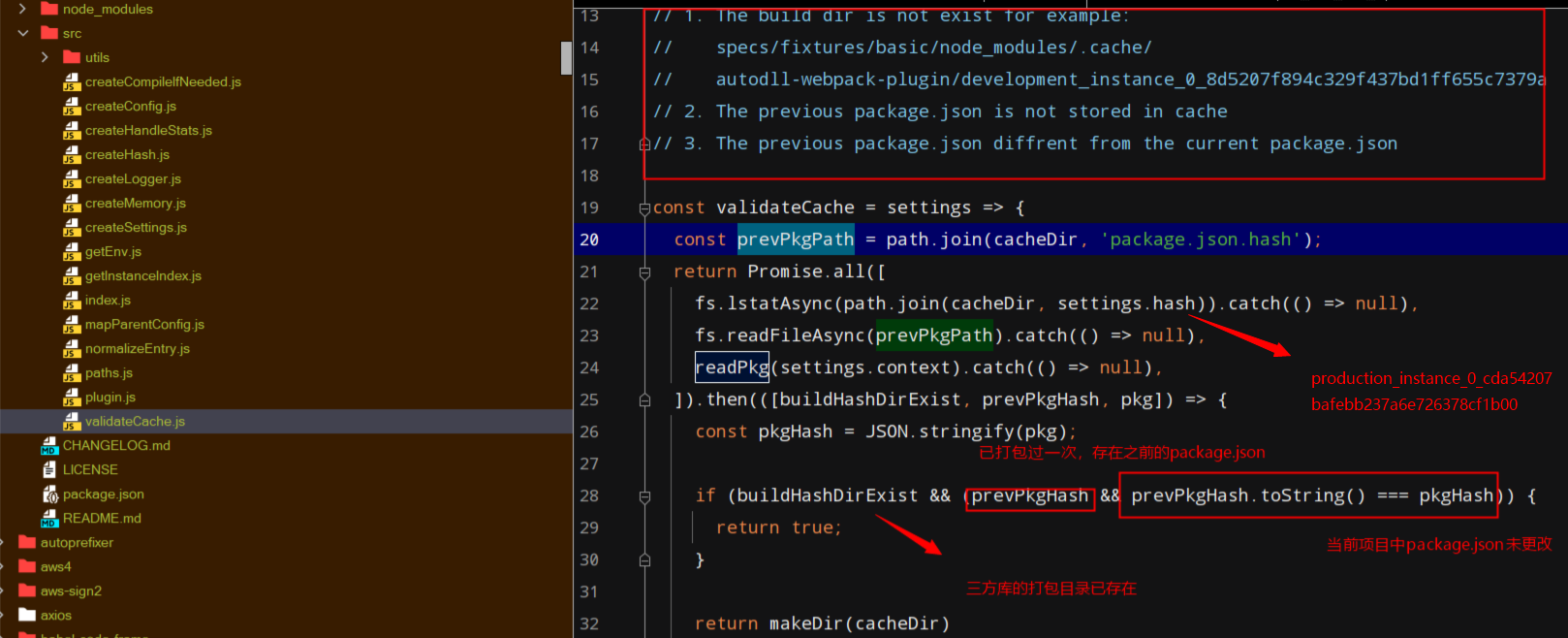Open mapParentConfig.js in the tree
This screenshot has height=638, width=1568.
[x=144, y=324]
